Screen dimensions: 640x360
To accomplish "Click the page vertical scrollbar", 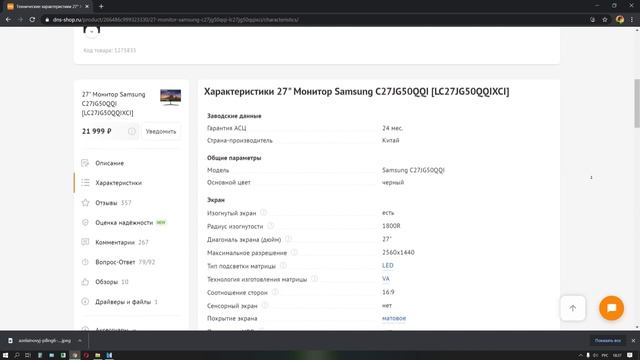I will click(x=637, y=104).
